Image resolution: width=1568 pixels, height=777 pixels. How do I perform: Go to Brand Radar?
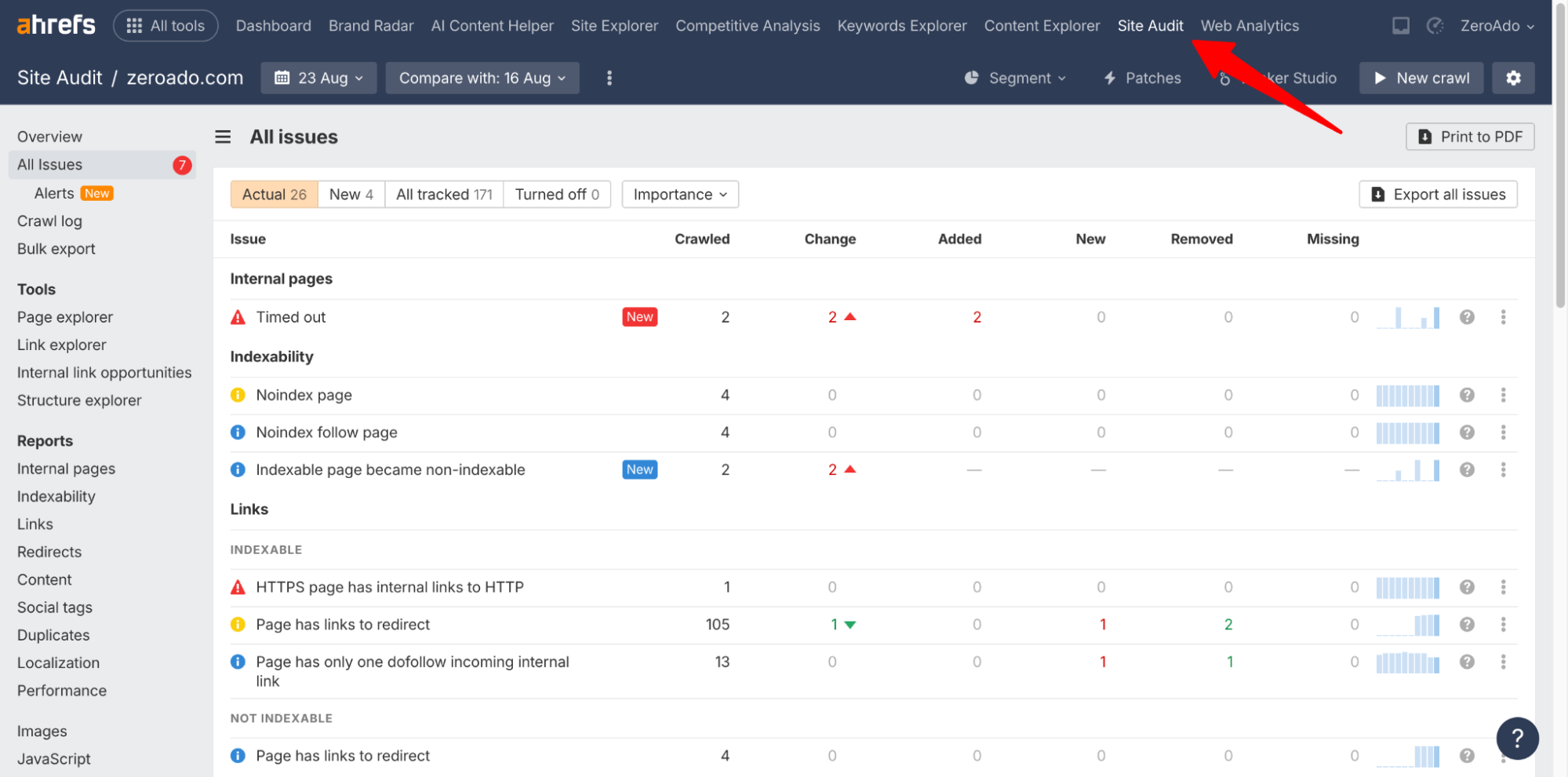(371, 26)
